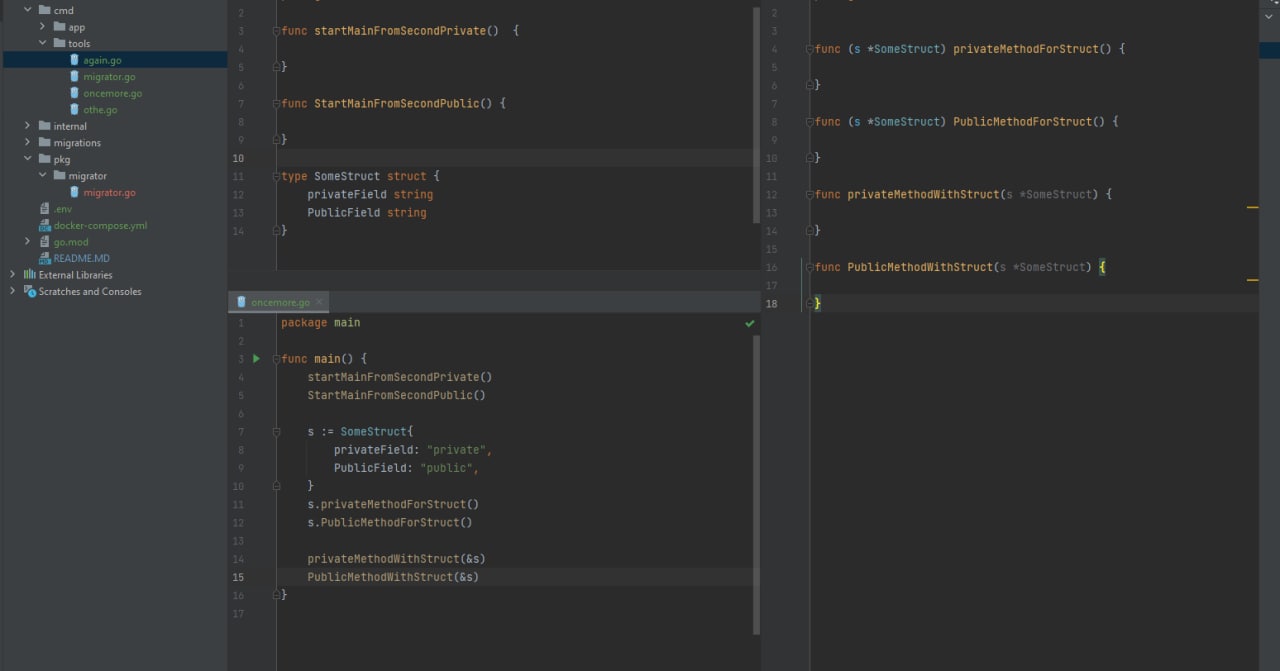Fold func main() with its gutter marker
The width and height of the screenshot is (1280, 671).
click(x=276, y=359)
